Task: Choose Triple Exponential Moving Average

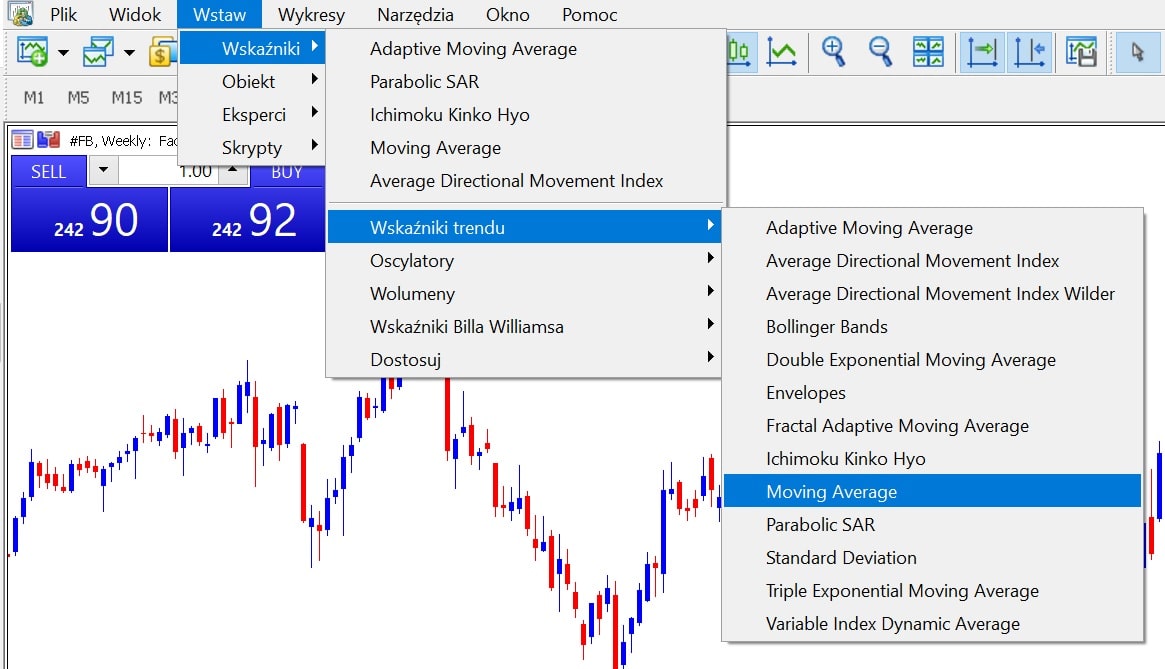Action: click(x=932, y=591)
